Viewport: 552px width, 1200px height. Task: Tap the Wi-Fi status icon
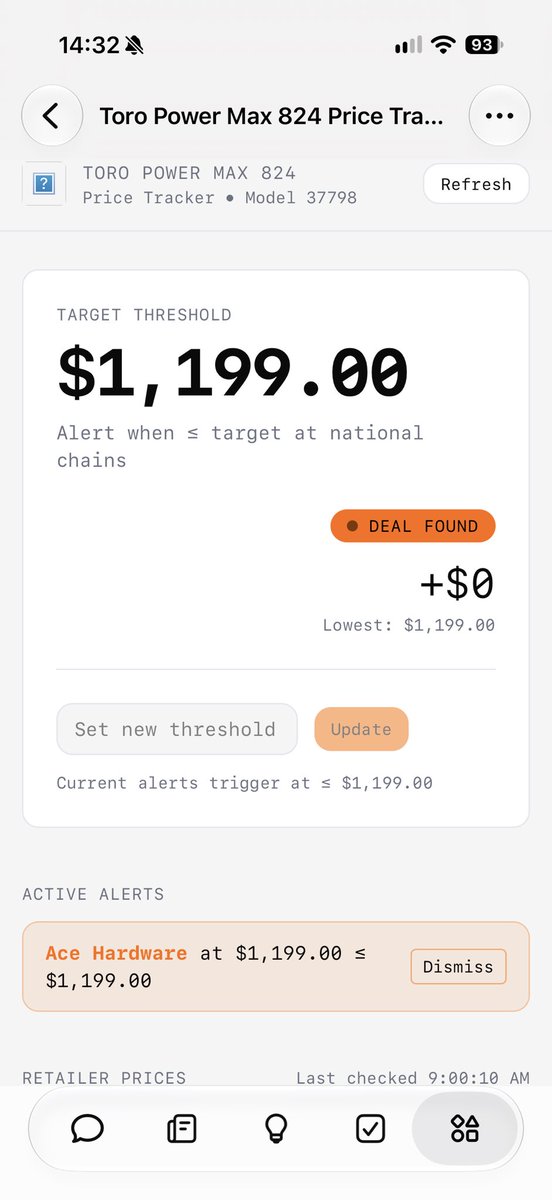click(x=442, y=45)
